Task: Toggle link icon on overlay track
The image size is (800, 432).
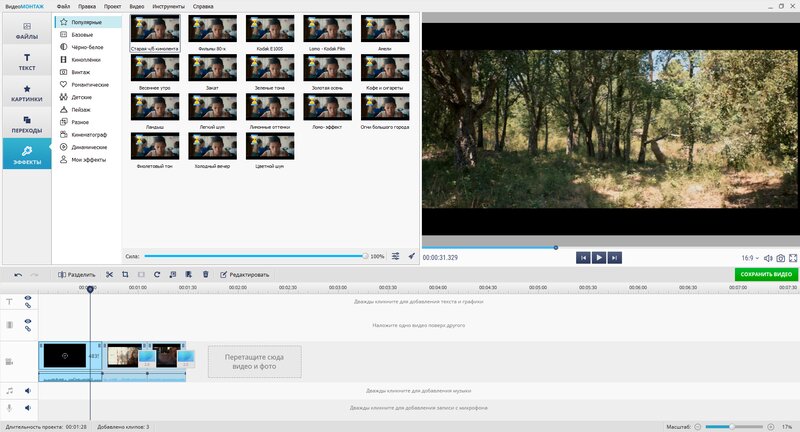Action: pyautogui.click(x=28, y=328)
